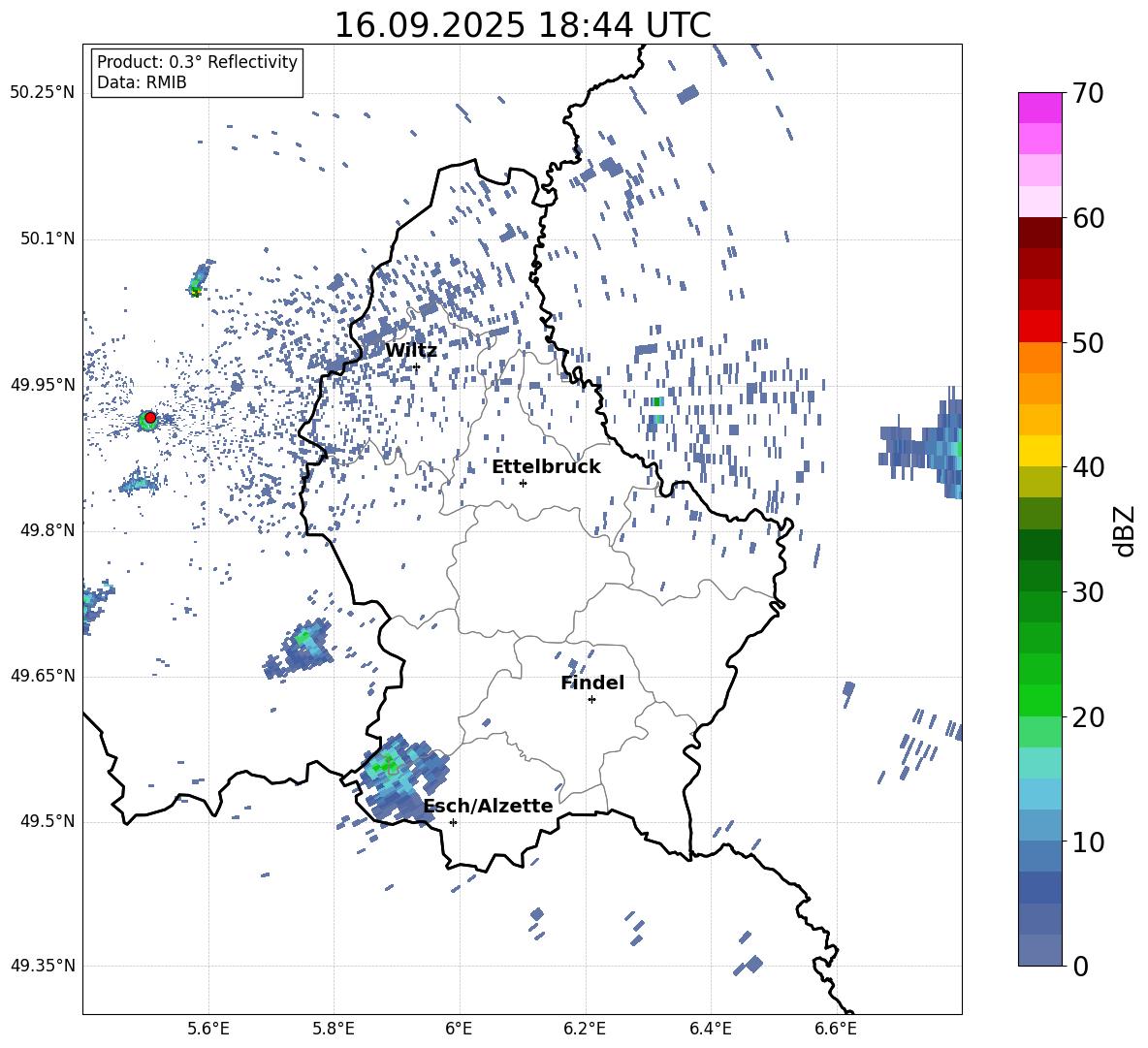Click the colorbar 70 tick label

click(x=1088, y=94)
